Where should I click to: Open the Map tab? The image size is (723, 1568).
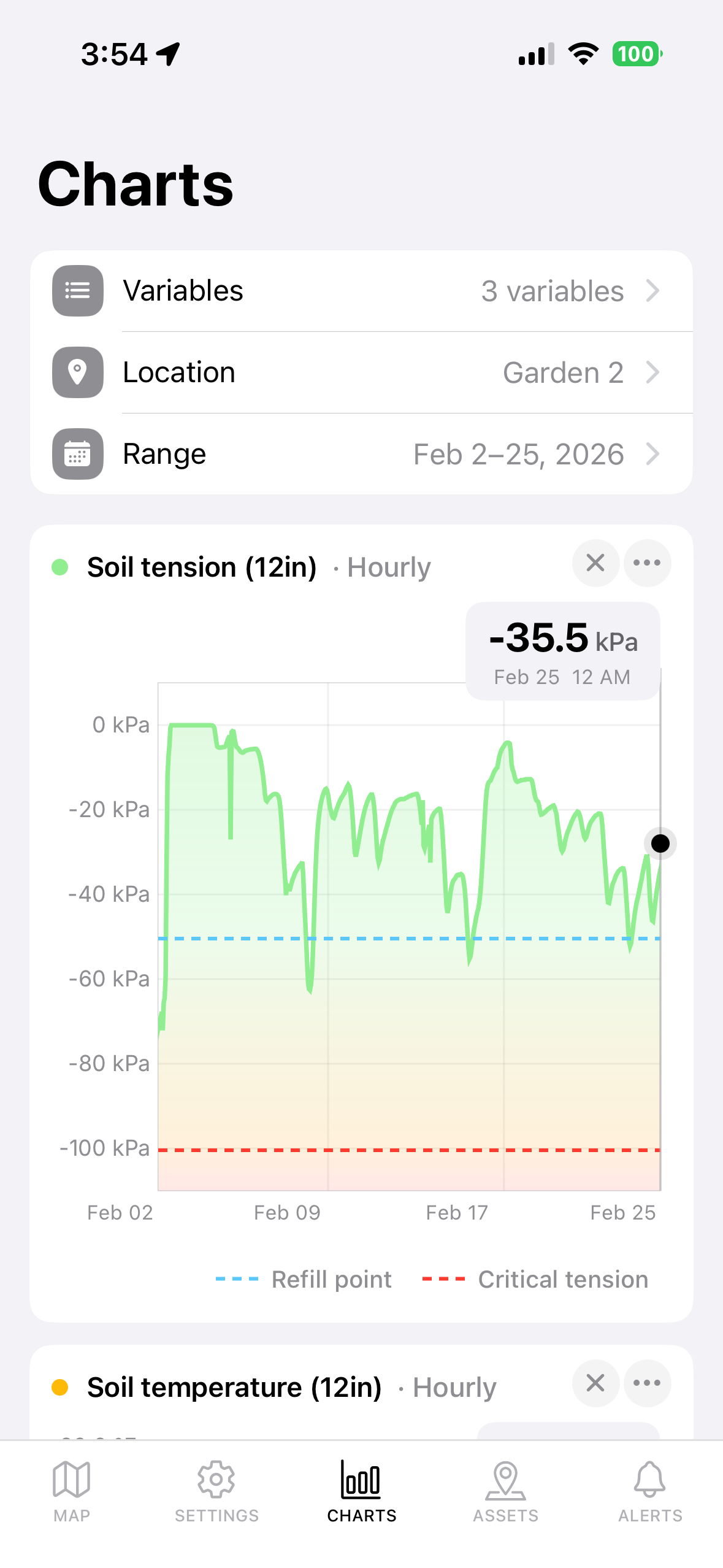72,1491
